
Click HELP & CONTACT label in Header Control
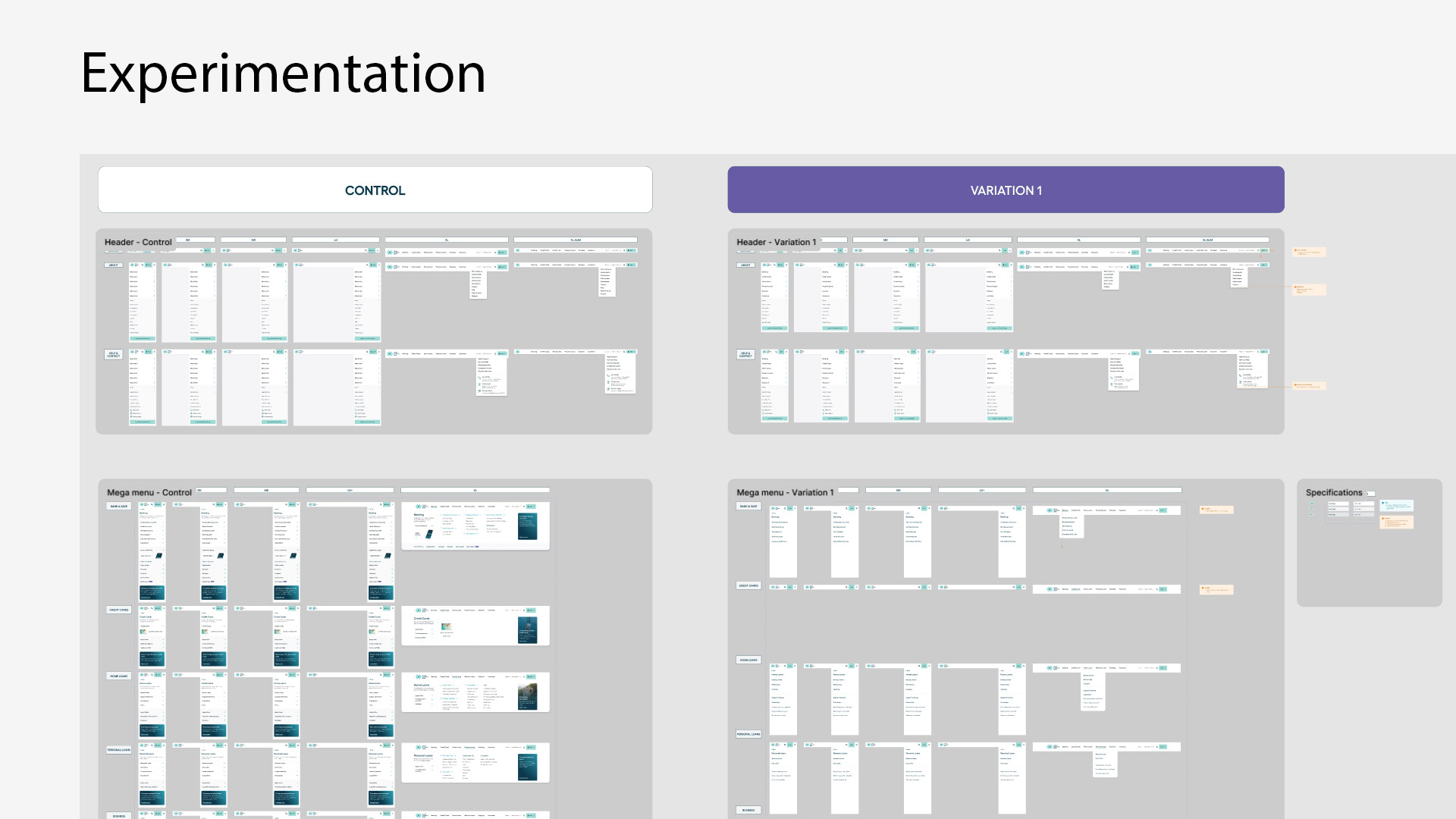click(x=113, y=354)
